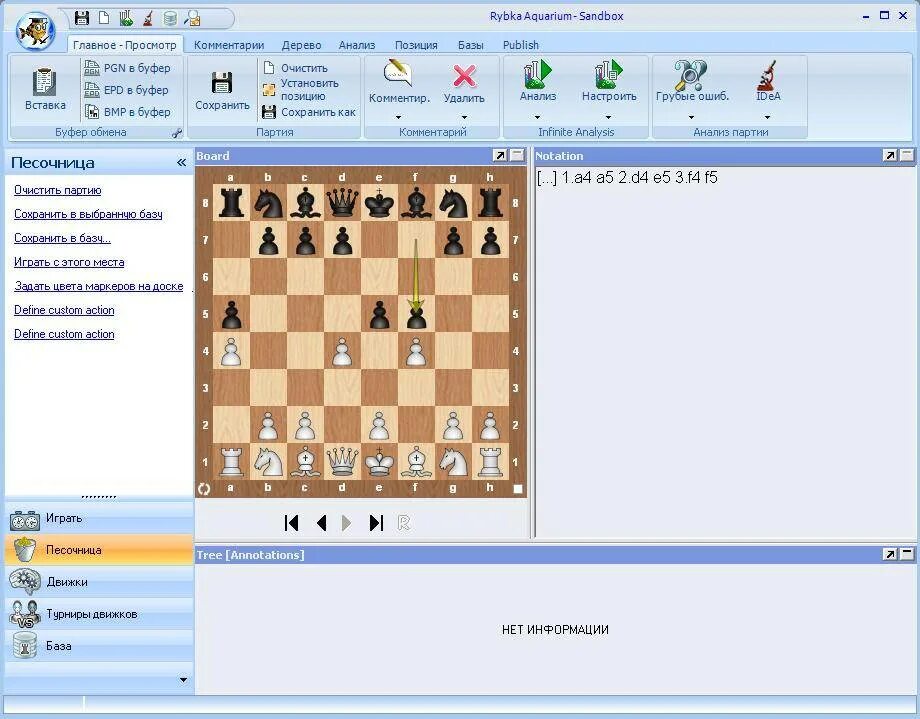Open the Буфер обмена group settings launcher

pyautogui.click(x=177, y=133)
